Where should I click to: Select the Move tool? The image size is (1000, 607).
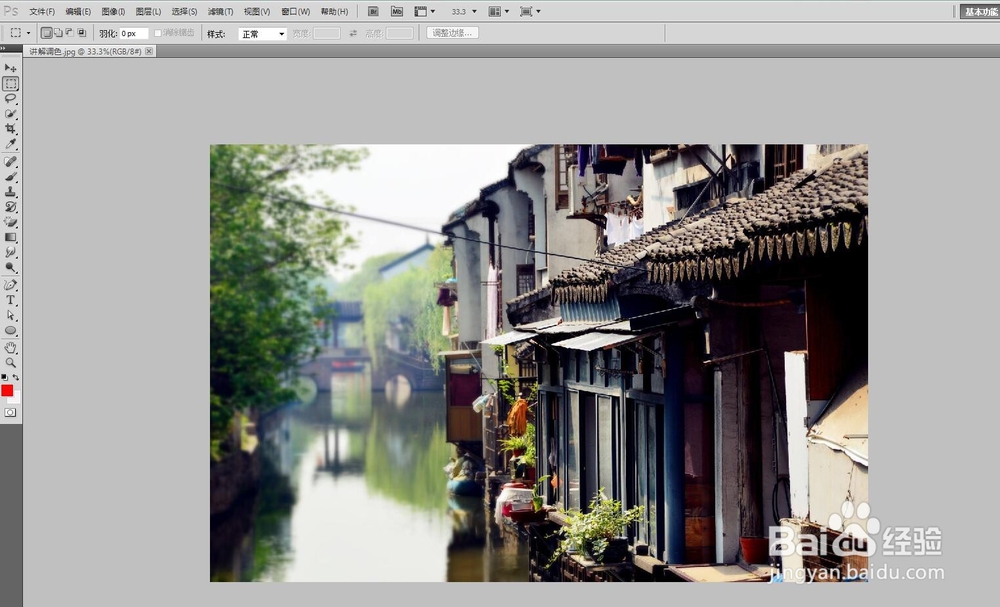10,68
